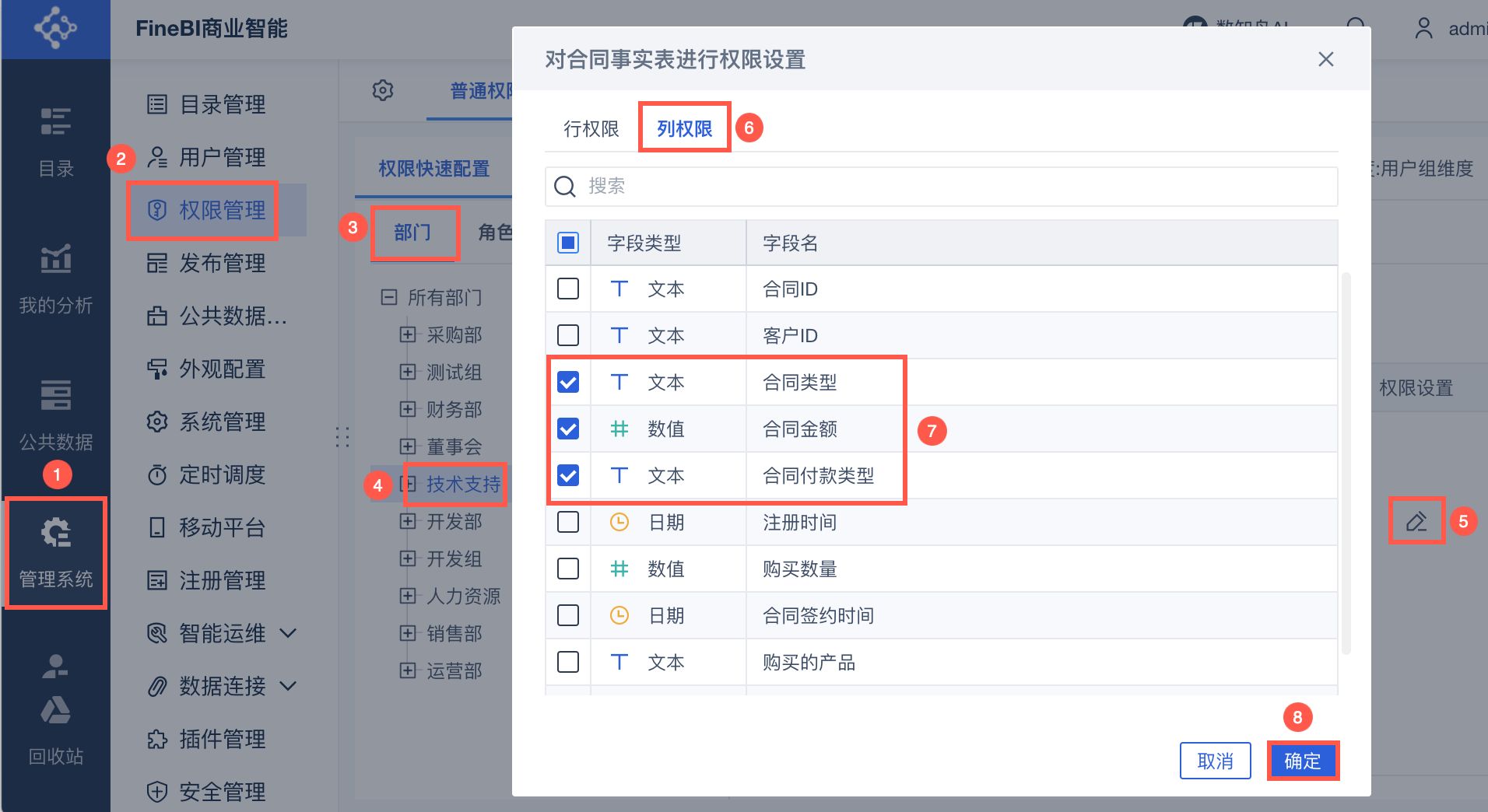The width and height of the screenshot is (1488, 812).
Task: Open 我的分析 chart icon in sidebar
Action: [56, 259]
